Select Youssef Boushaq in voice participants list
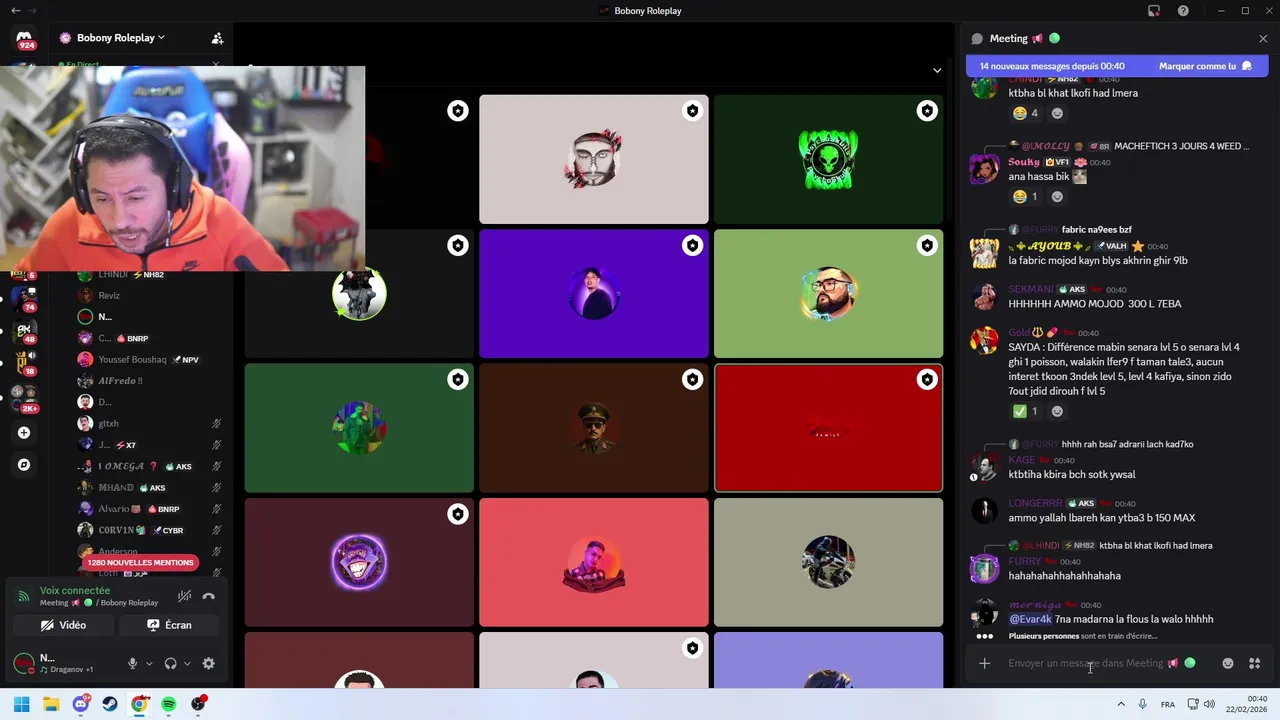 (x=132, y=360)
